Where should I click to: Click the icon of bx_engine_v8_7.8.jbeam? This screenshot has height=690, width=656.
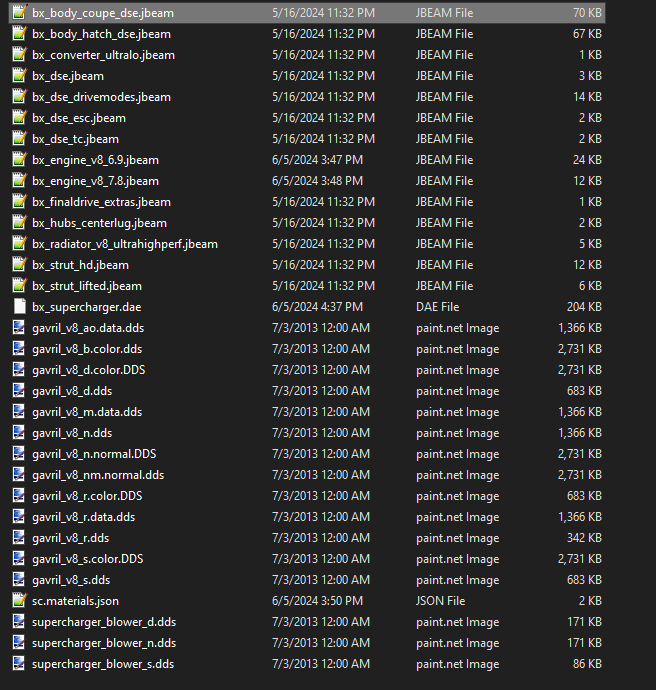pos(19,180)
